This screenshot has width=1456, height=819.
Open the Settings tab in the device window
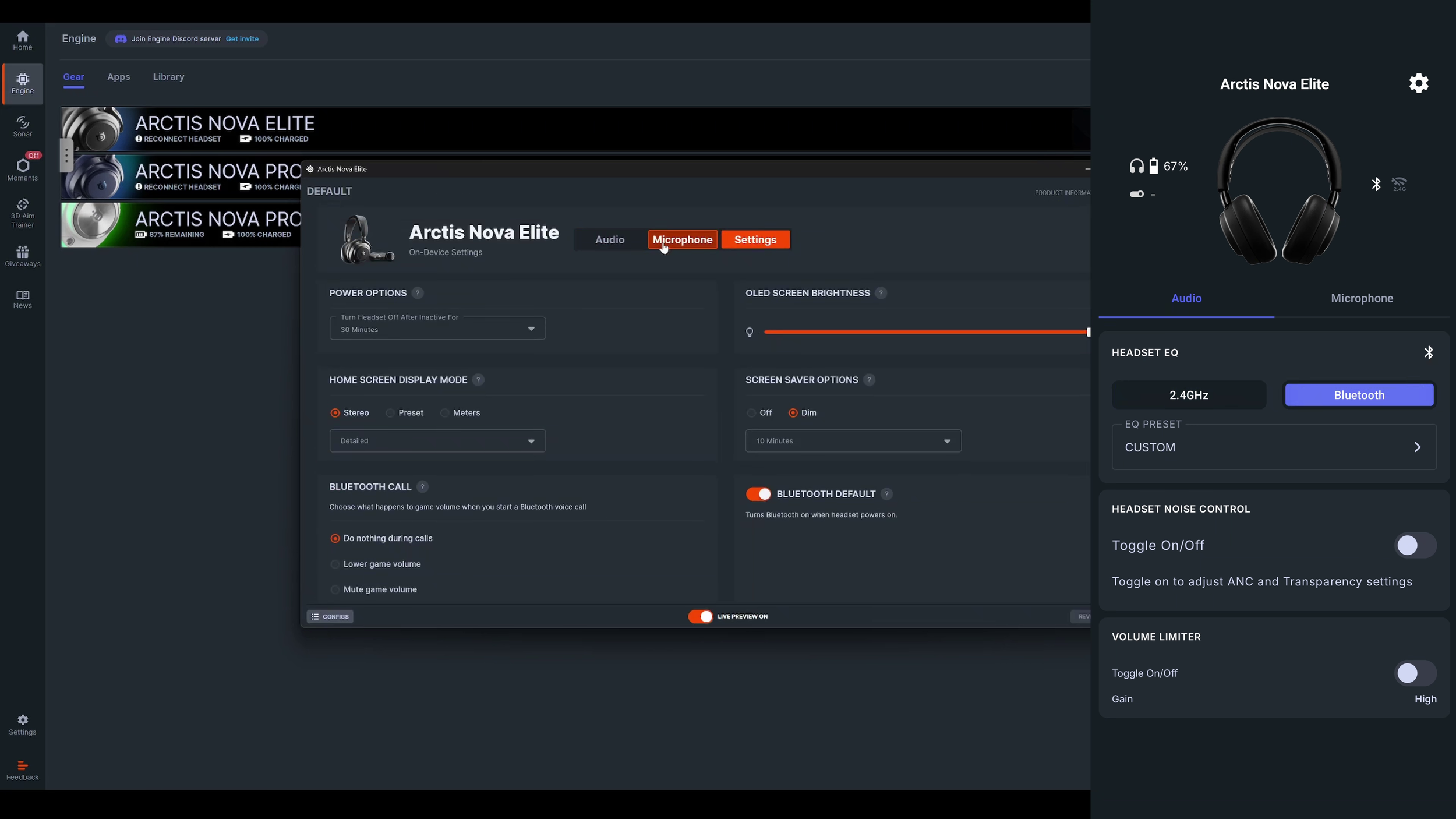pos(755,239)
